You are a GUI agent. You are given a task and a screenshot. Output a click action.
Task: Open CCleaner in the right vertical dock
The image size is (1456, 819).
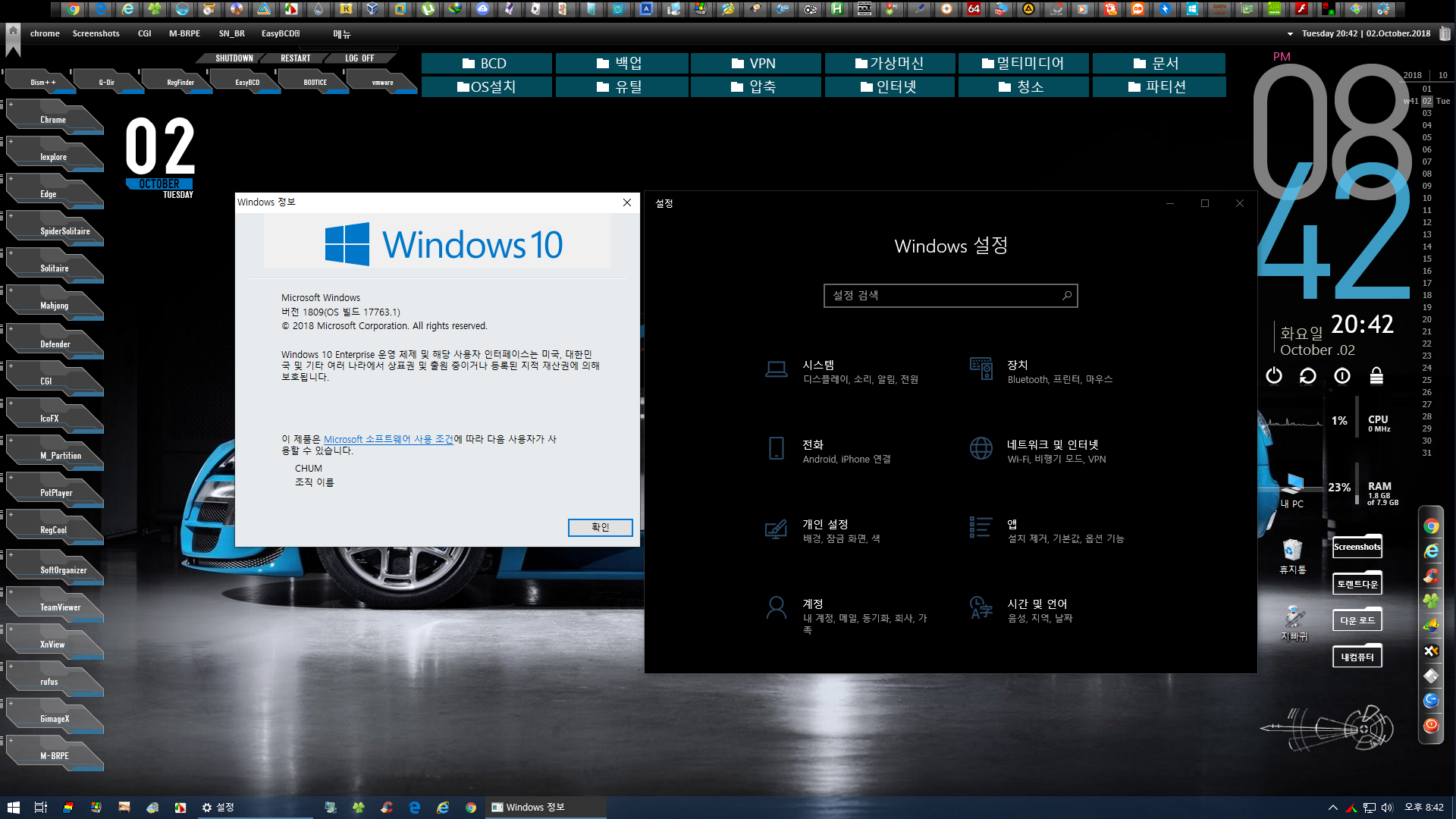1431,576
